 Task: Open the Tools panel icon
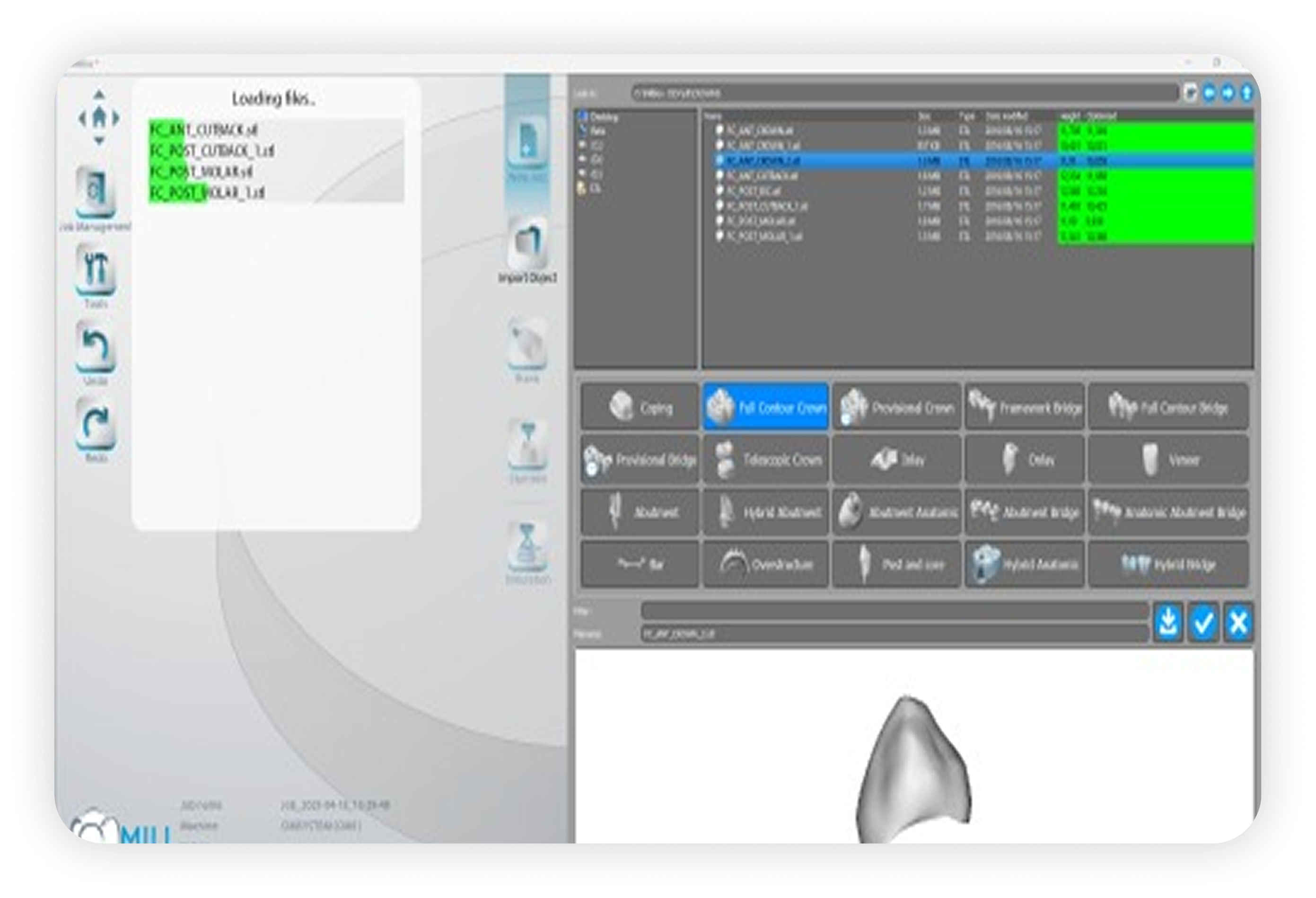[95, 270]
